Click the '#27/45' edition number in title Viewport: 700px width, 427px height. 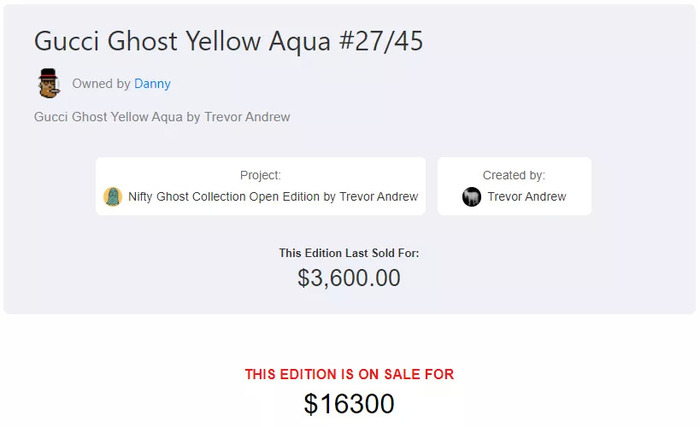coord(381,42)
